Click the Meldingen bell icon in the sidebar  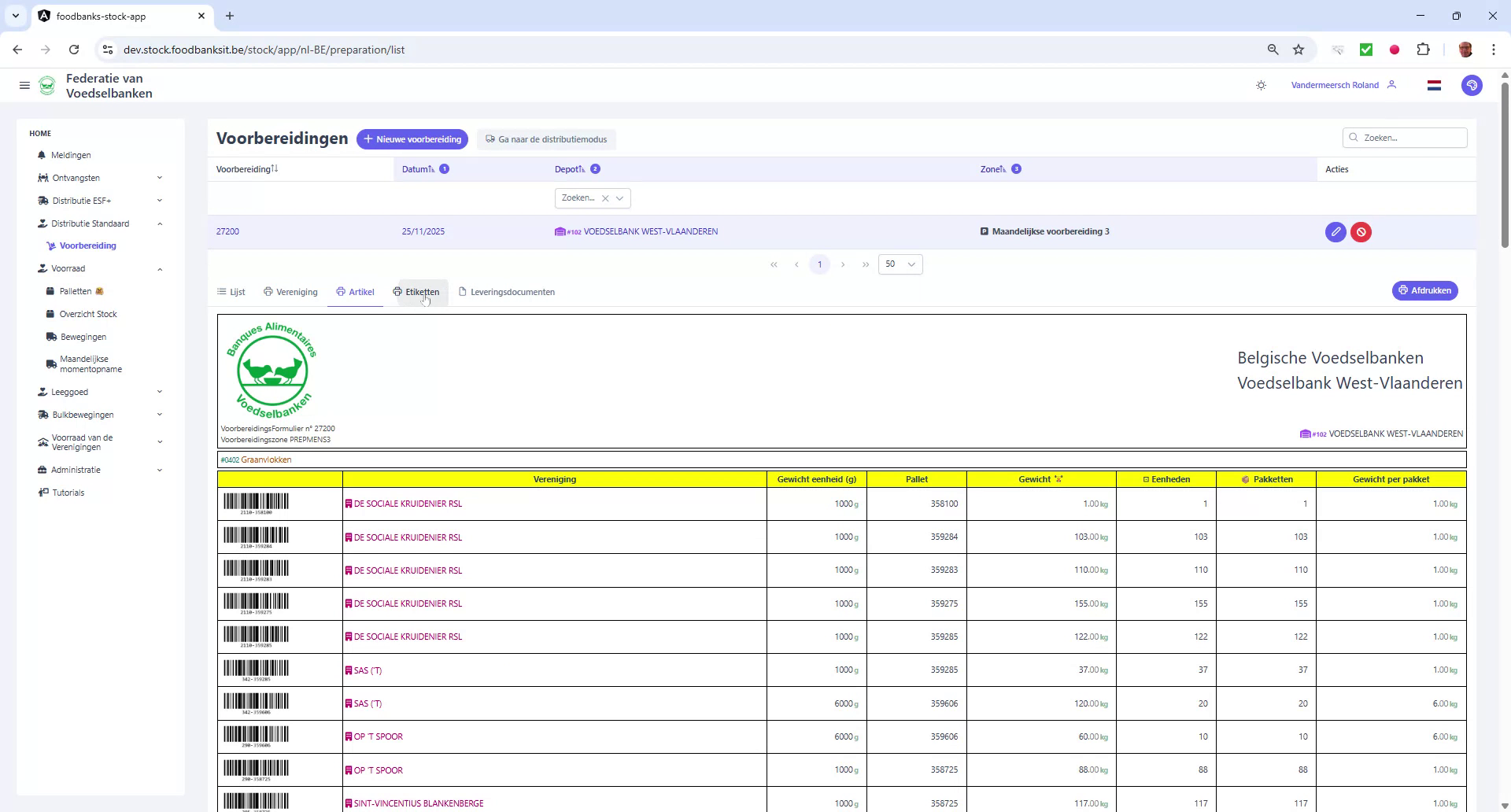coord(41,155)
